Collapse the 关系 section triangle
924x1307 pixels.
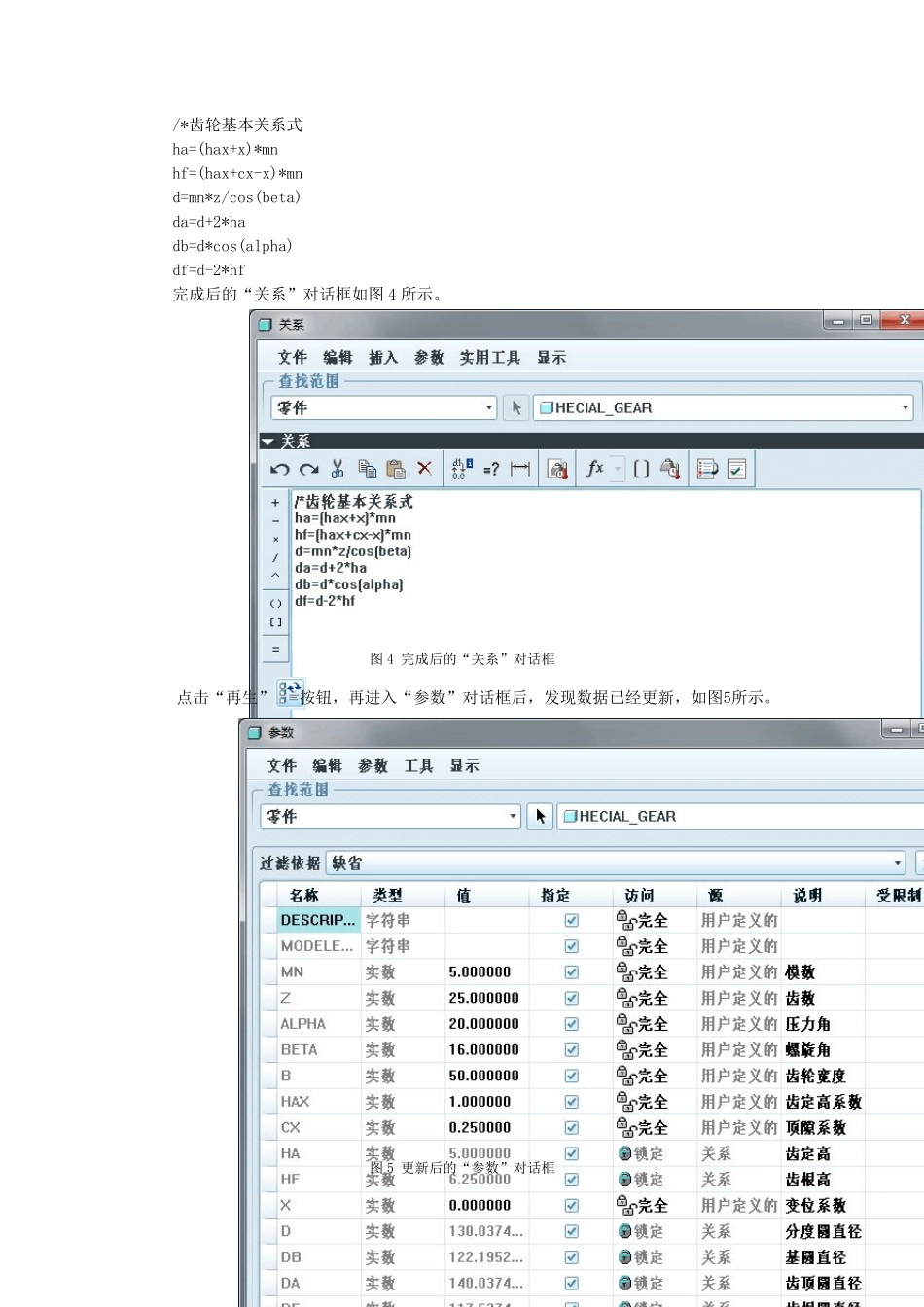pos(267,442)
